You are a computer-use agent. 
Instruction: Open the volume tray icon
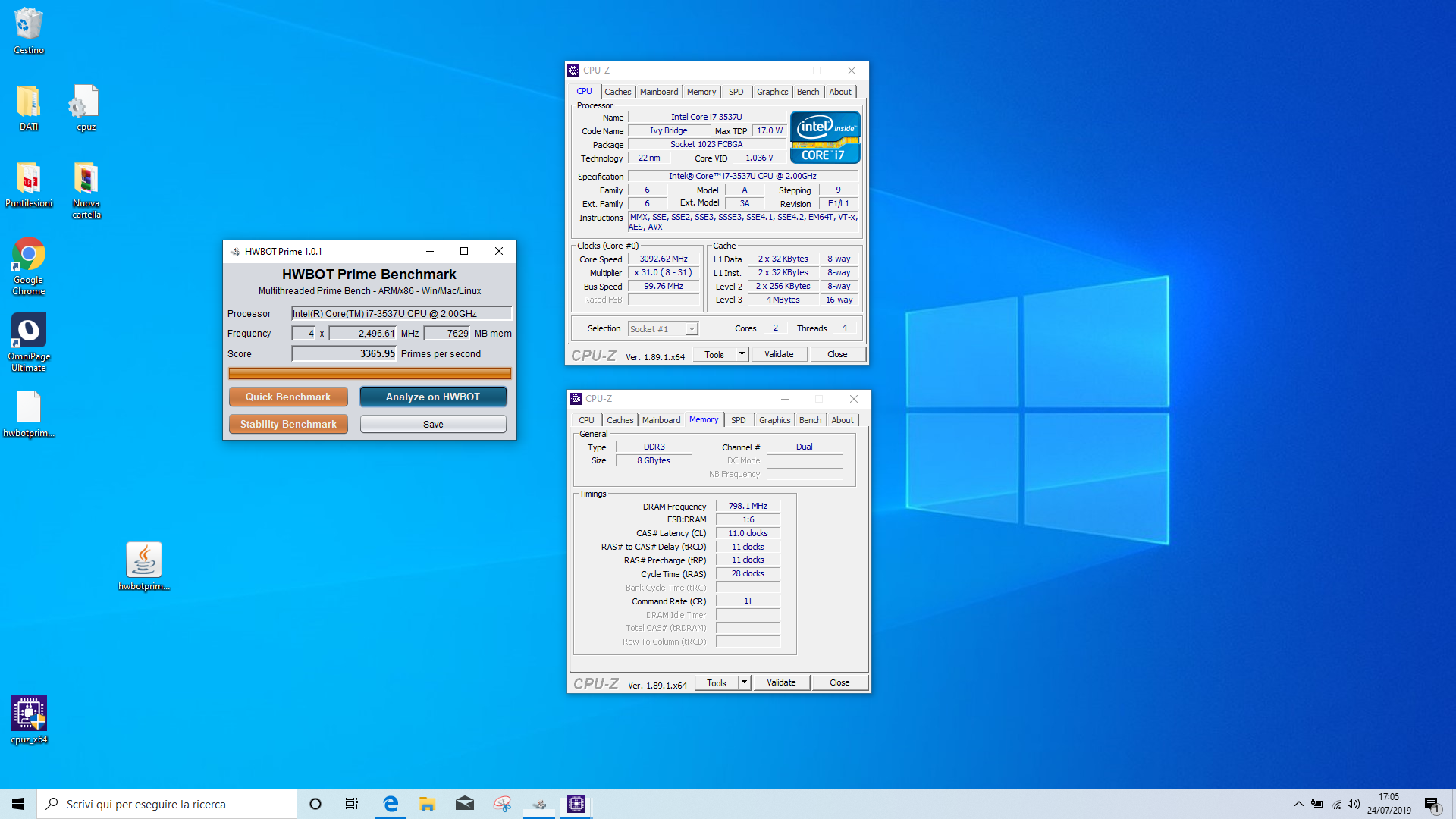click(1354, 804)
